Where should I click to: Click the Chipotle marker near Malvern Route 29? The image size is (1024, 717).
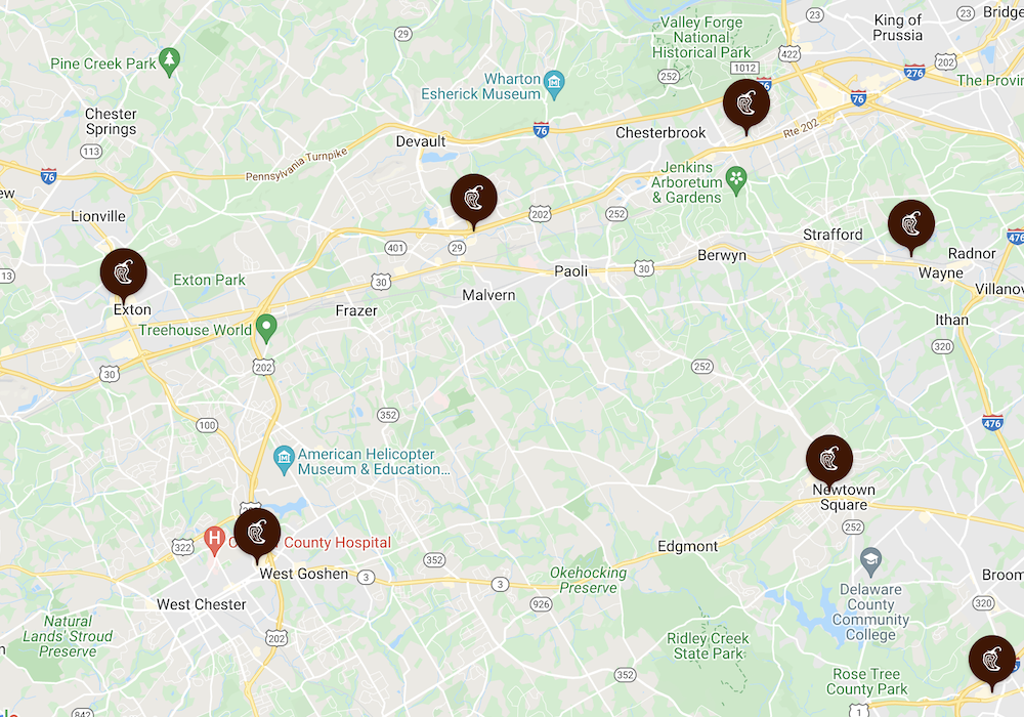[x=473, y=200]
